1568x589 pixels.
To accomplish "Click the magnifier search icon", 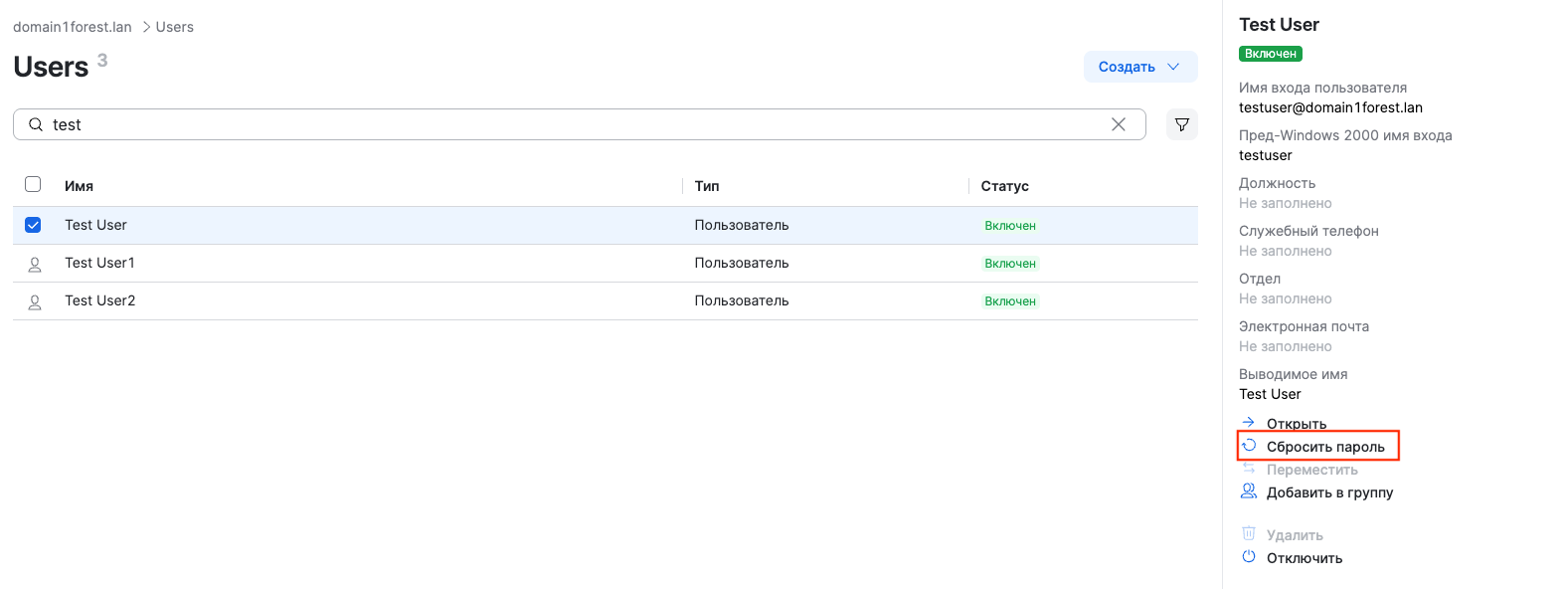I will click(36, 124).
